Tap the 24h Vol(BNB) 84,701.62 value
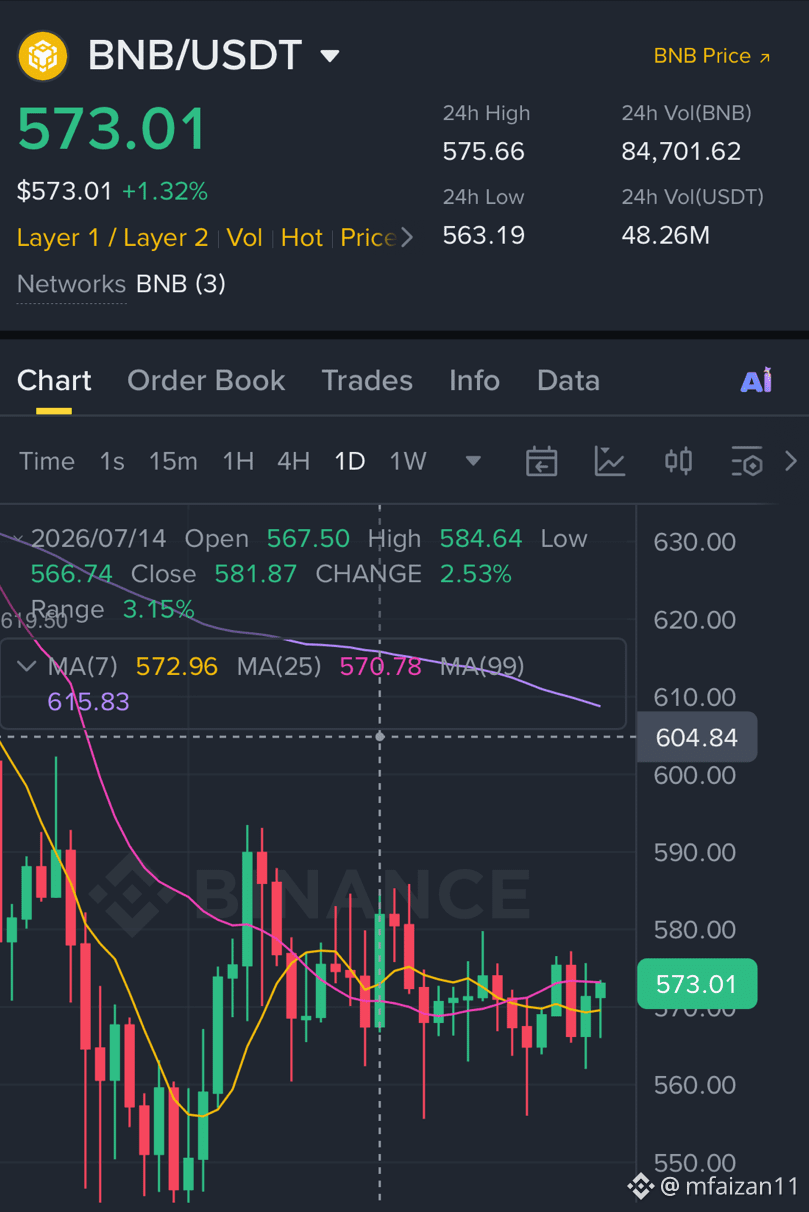The height and width of the screenshot is (1212, 809). (681, 152)
